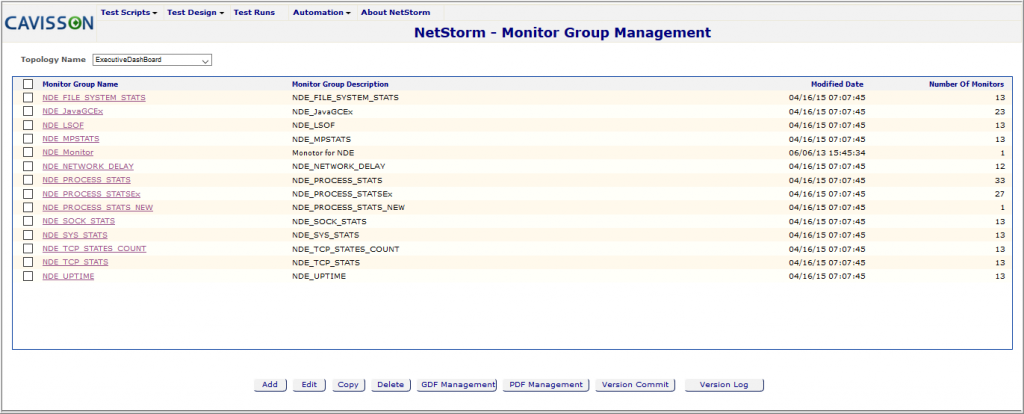The height and width of the screenshot is (414, 1024).
Task: Click the monitor count 23 cell
Action: tap(999, 111)
